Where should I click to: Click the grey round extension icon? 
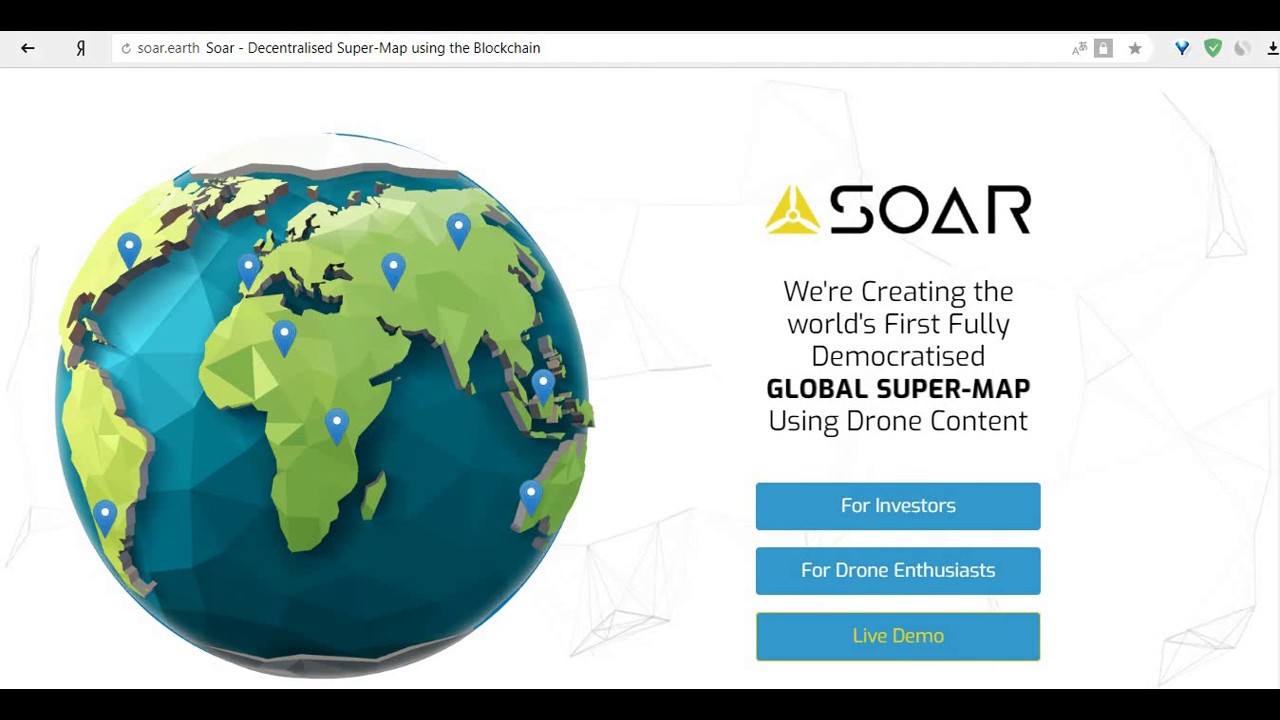(x=1242, y=48)
